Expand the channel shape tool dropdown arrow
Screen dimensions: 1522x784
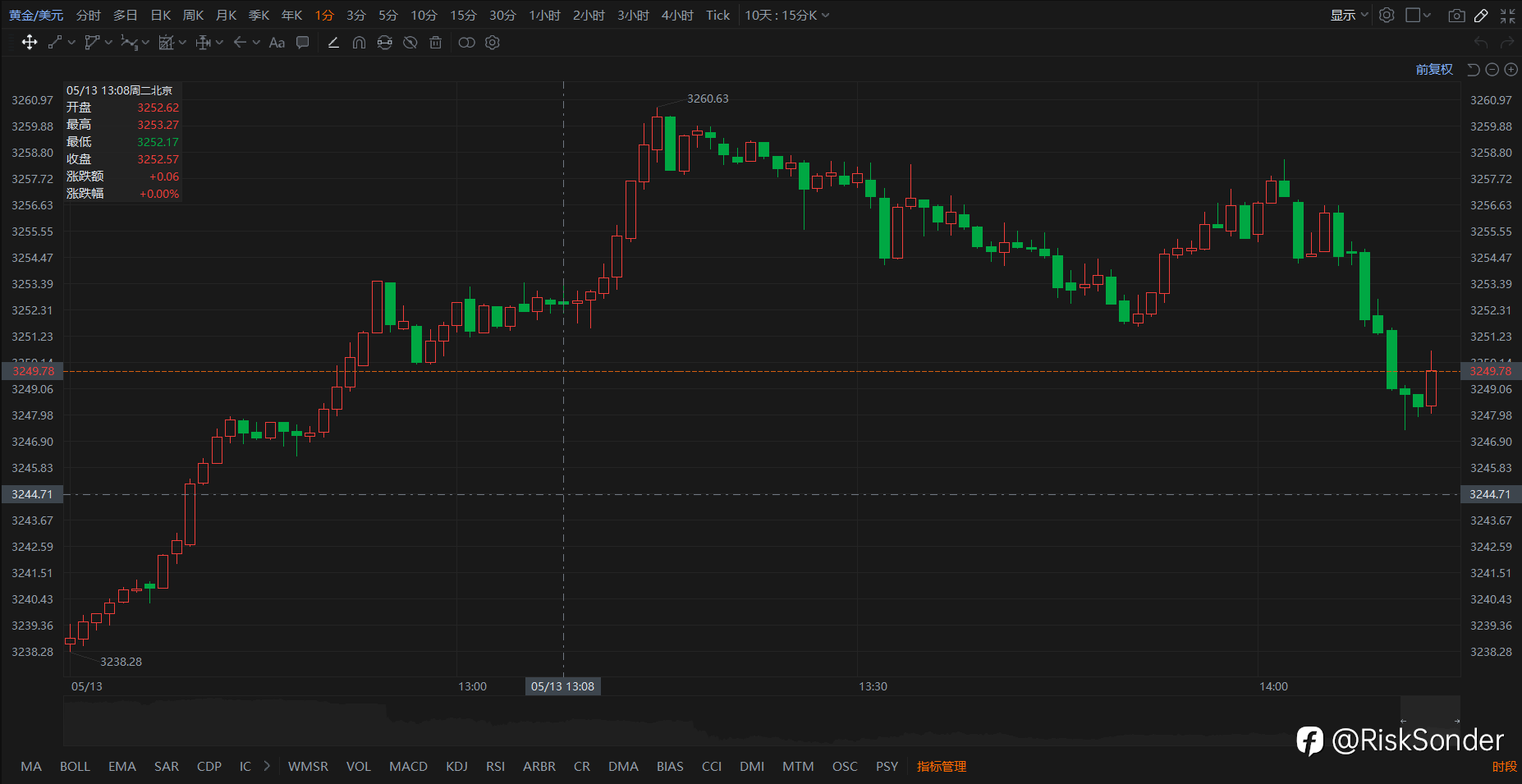pos(108,43)
